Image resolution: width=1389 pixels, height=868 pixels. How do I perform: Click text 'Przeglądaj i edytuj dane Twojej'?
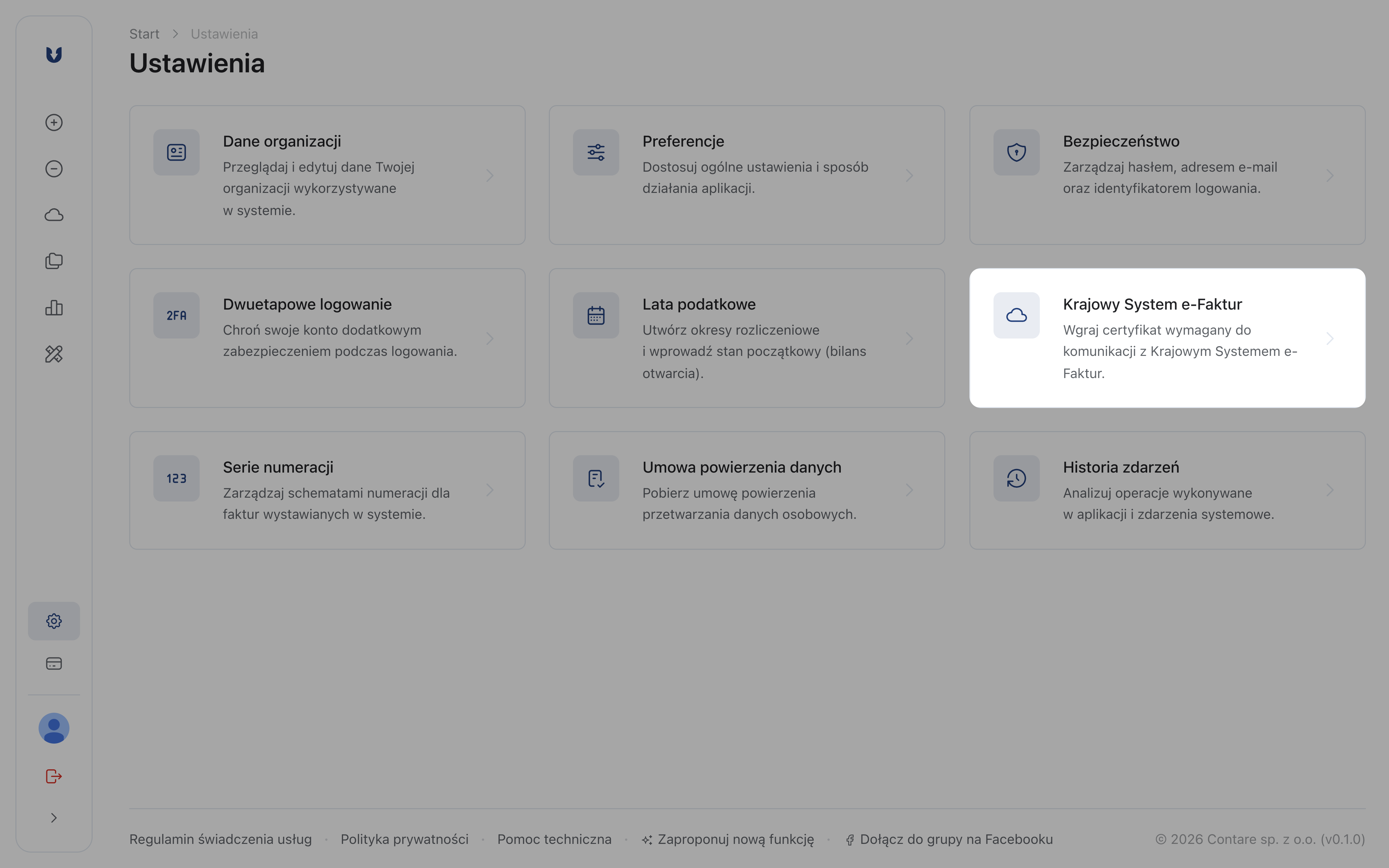(x=319, y=167)
